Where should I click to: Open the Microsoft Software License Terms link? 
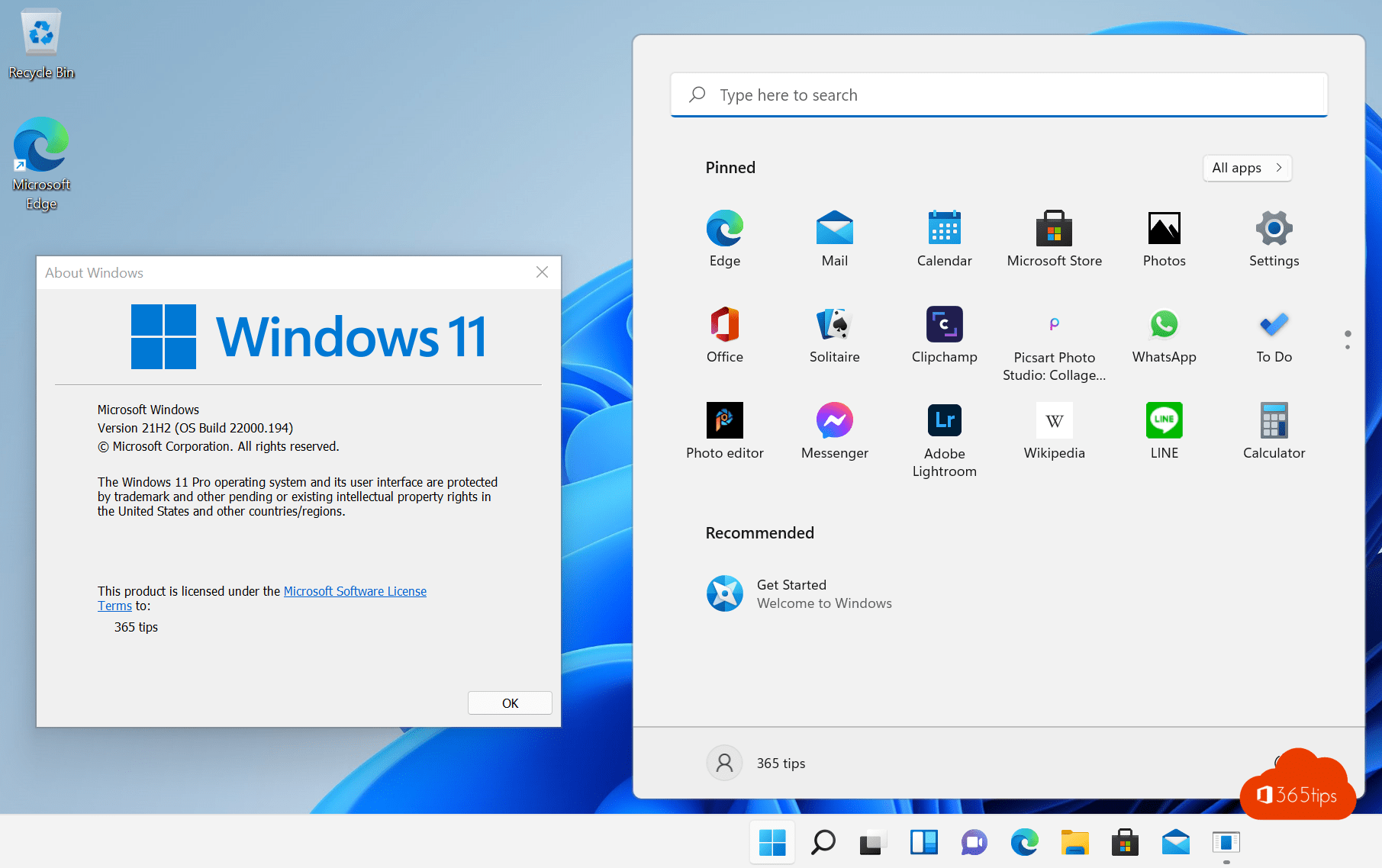pyautogui.click(x=355, y=591)
